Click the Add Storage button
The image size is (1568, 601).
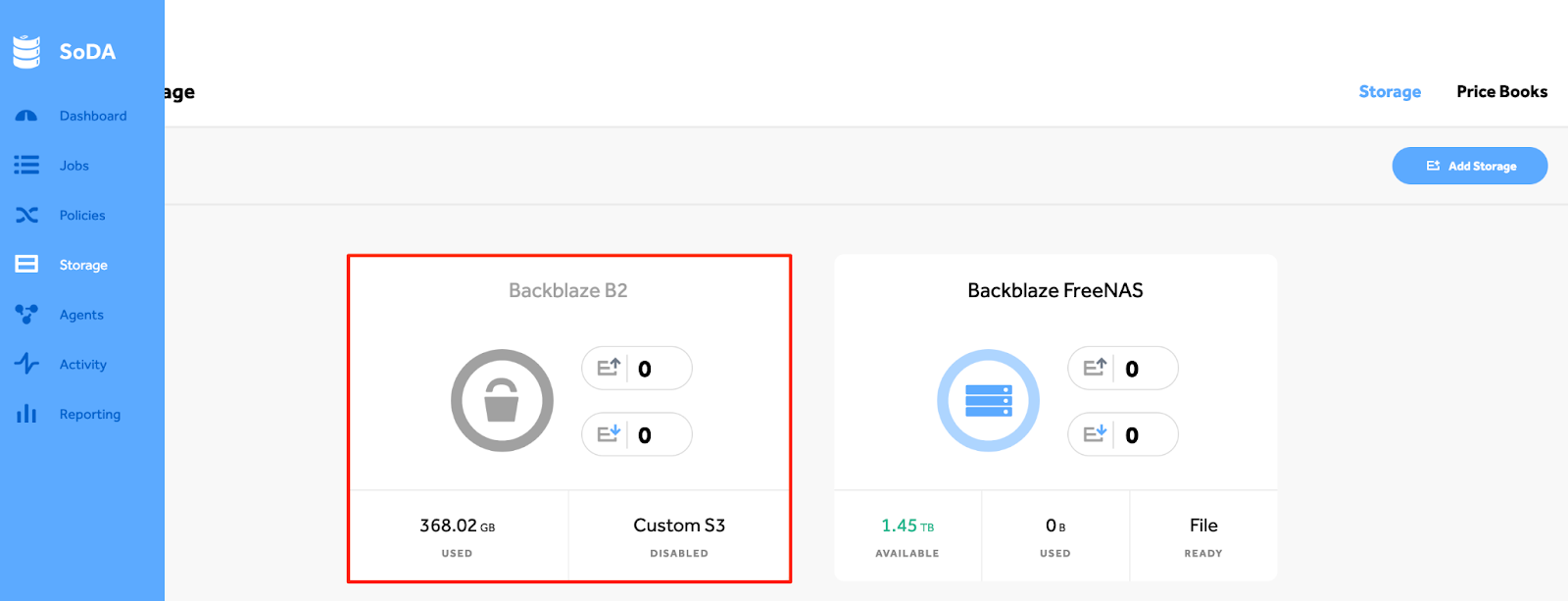point(1470,166)
